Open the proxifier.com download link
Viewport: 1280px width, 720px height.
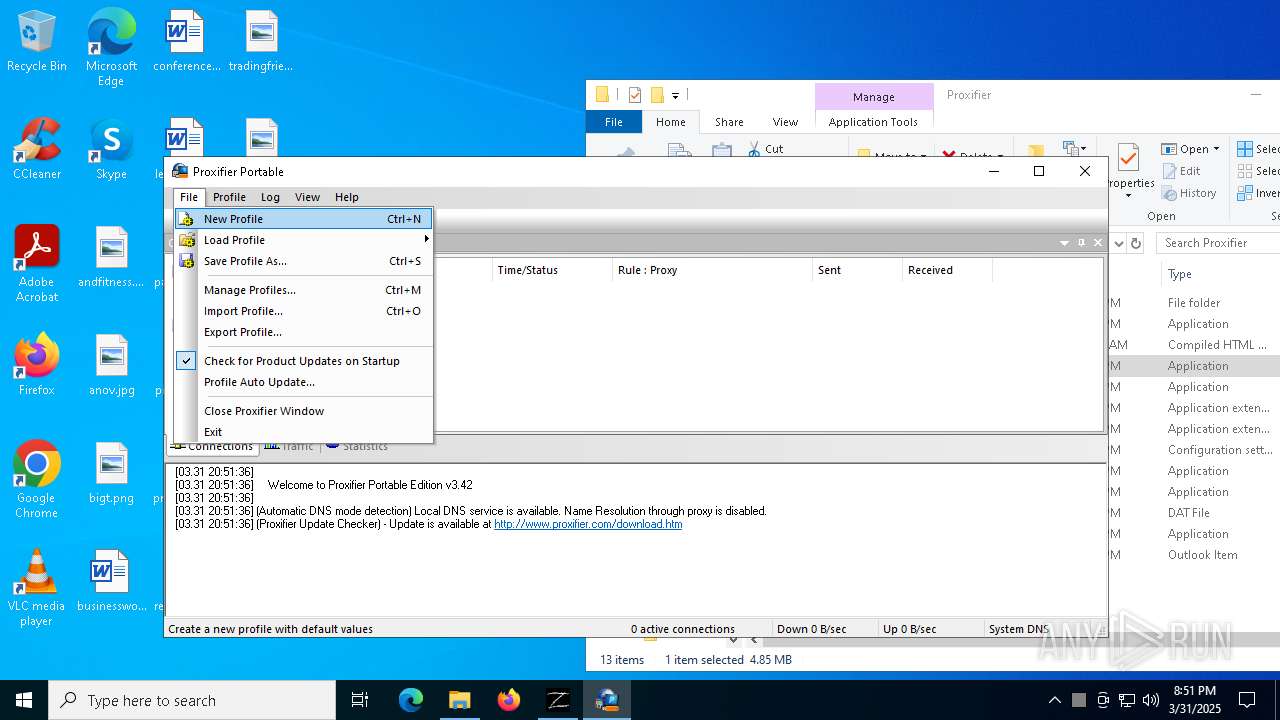pyautogui.click(x=588, y=524)
